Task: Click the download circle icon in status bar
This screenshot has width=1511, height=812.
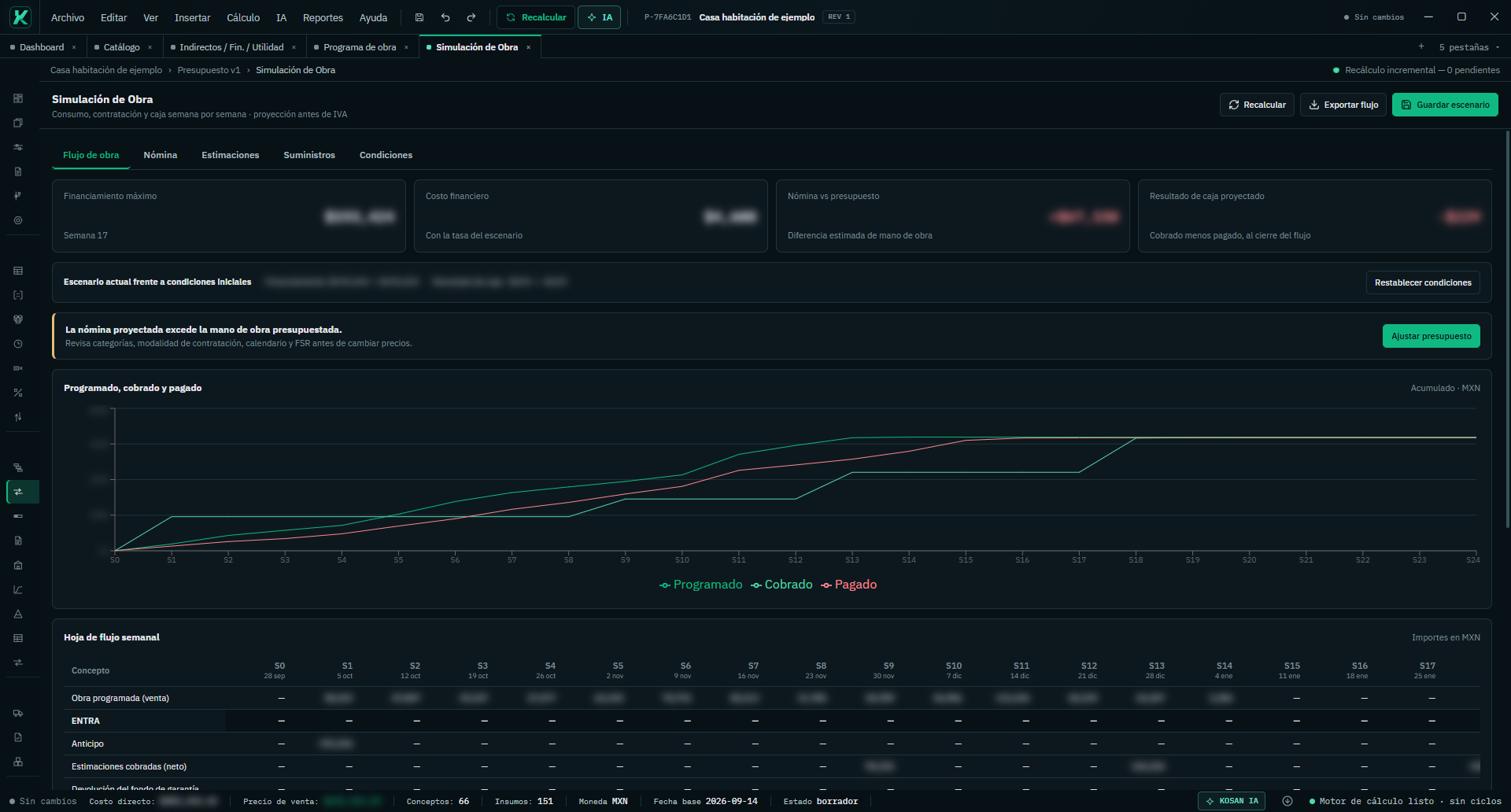Action: (x=1287, y=801)
